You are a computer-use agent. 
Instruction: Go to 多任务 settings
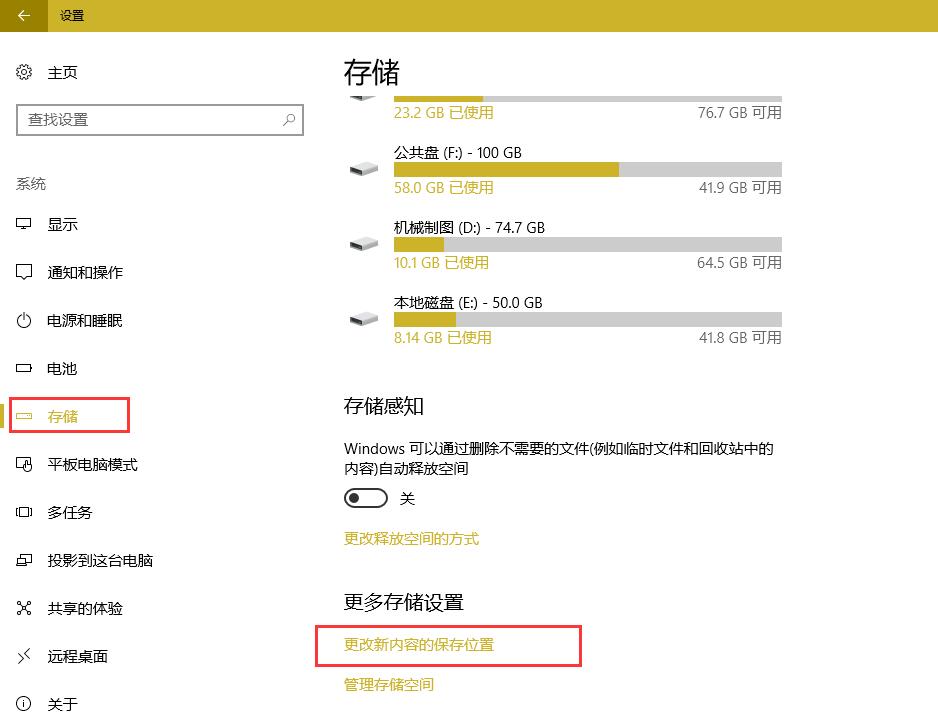tap(70, 512)
